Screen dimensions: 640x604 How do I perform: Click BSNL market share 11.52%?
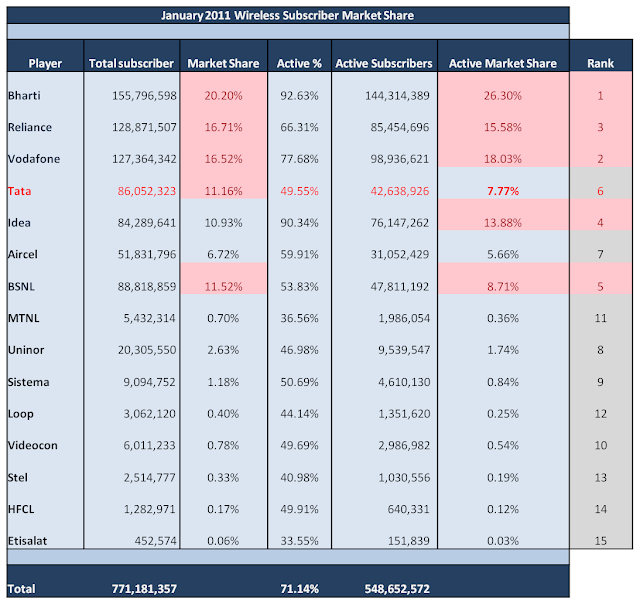coord(223,286)
